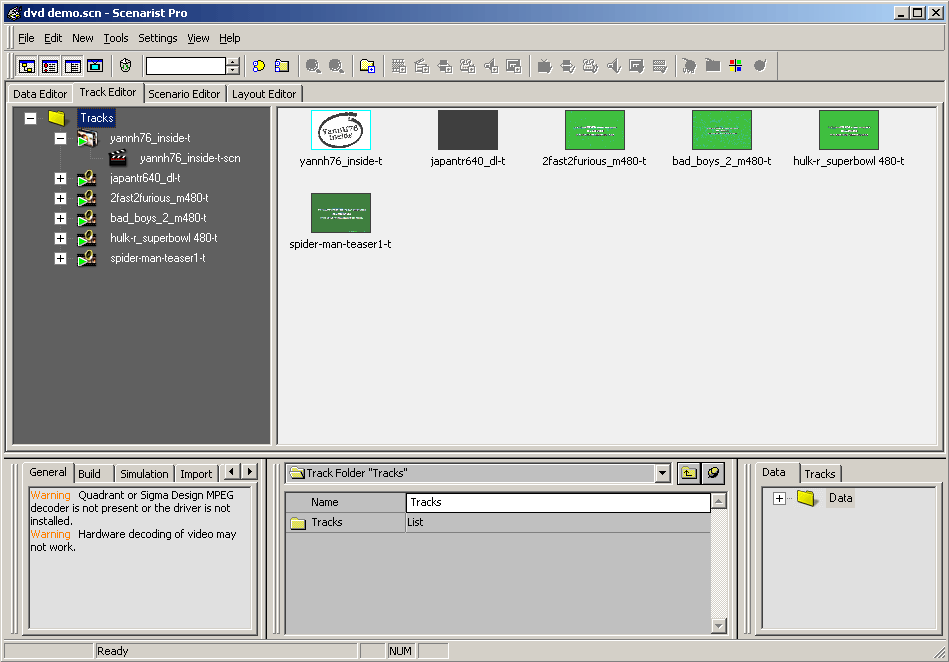Open the Edit menu

(53, 38)
